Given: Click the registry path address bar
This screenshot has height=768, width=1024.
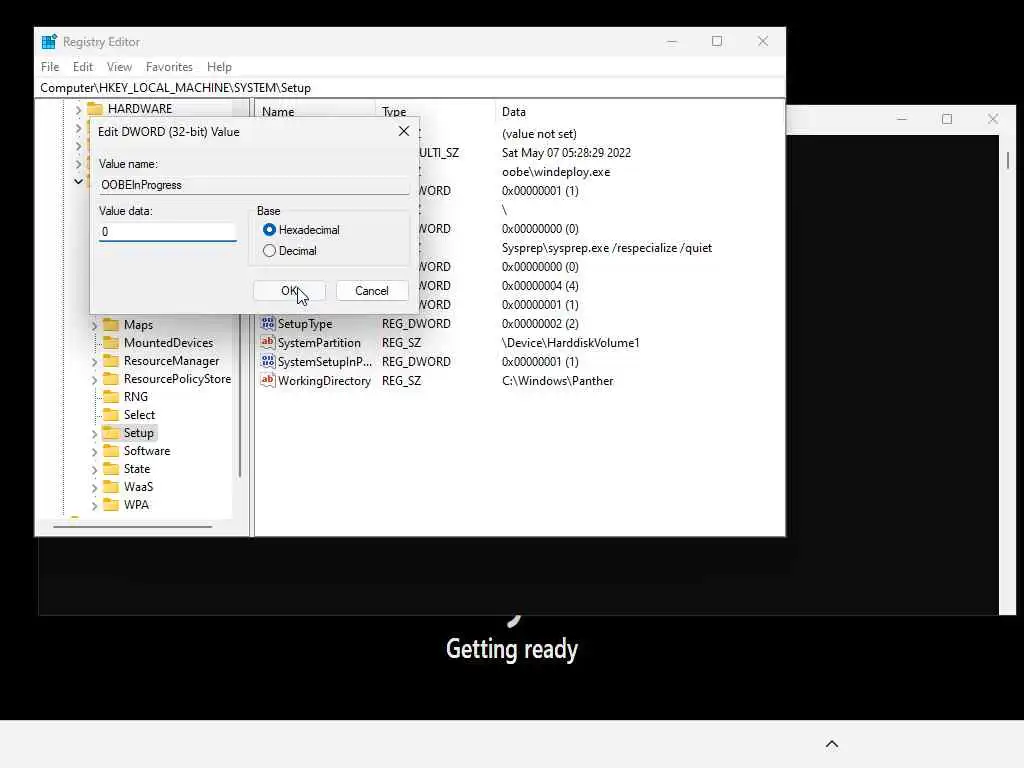Looking at the screenshot, I should tap(410, 88).
